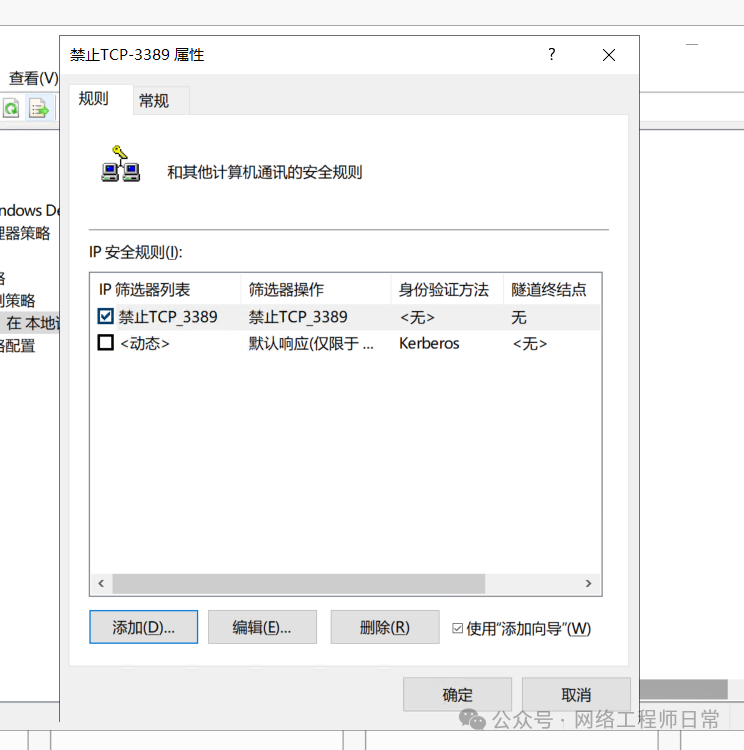Screen dimensions: 744x750
Task: Select the 禁止TCP_3389 filter list name
Action: pyautogui.click(x=168, y=317)
